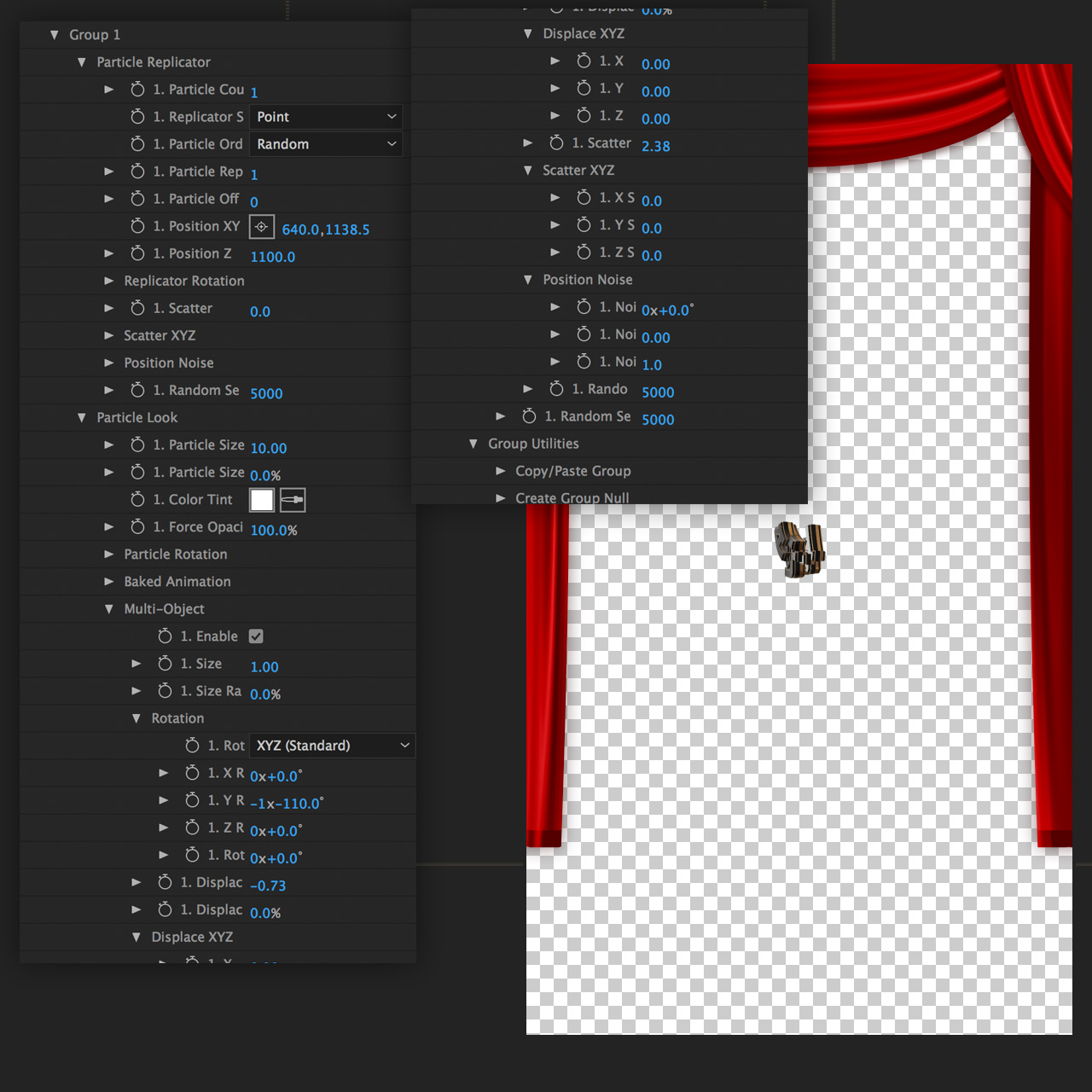
Task: Expand the Create Group Null item
Action: click(x=501, y=498)
